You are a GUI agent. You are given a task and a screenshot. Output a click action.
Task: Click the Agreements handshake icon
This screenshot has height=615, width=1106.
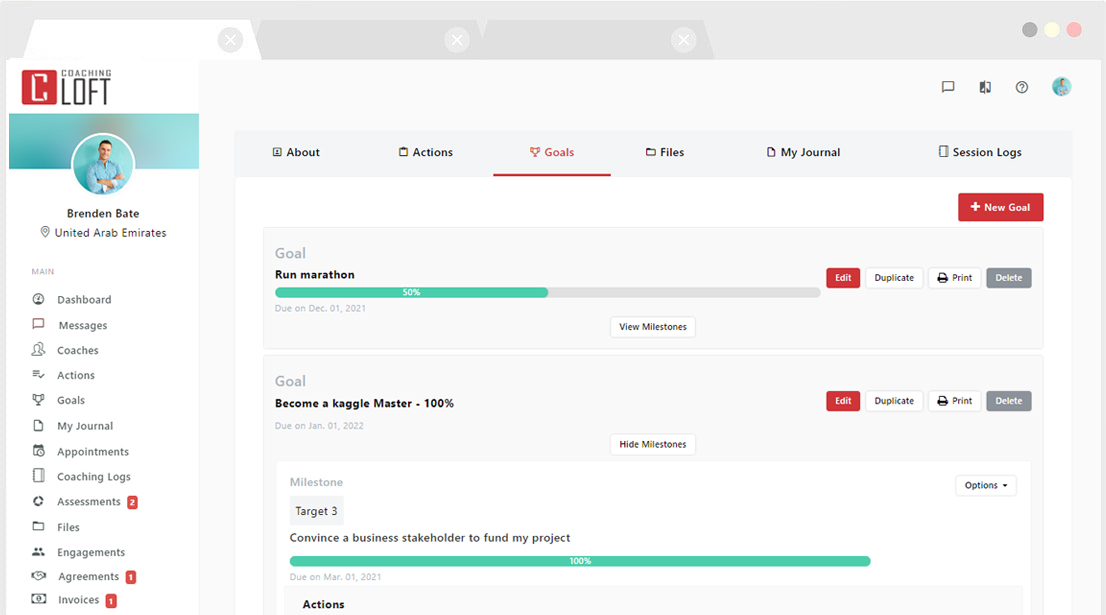pyautogui.click(x=39, y=576)
